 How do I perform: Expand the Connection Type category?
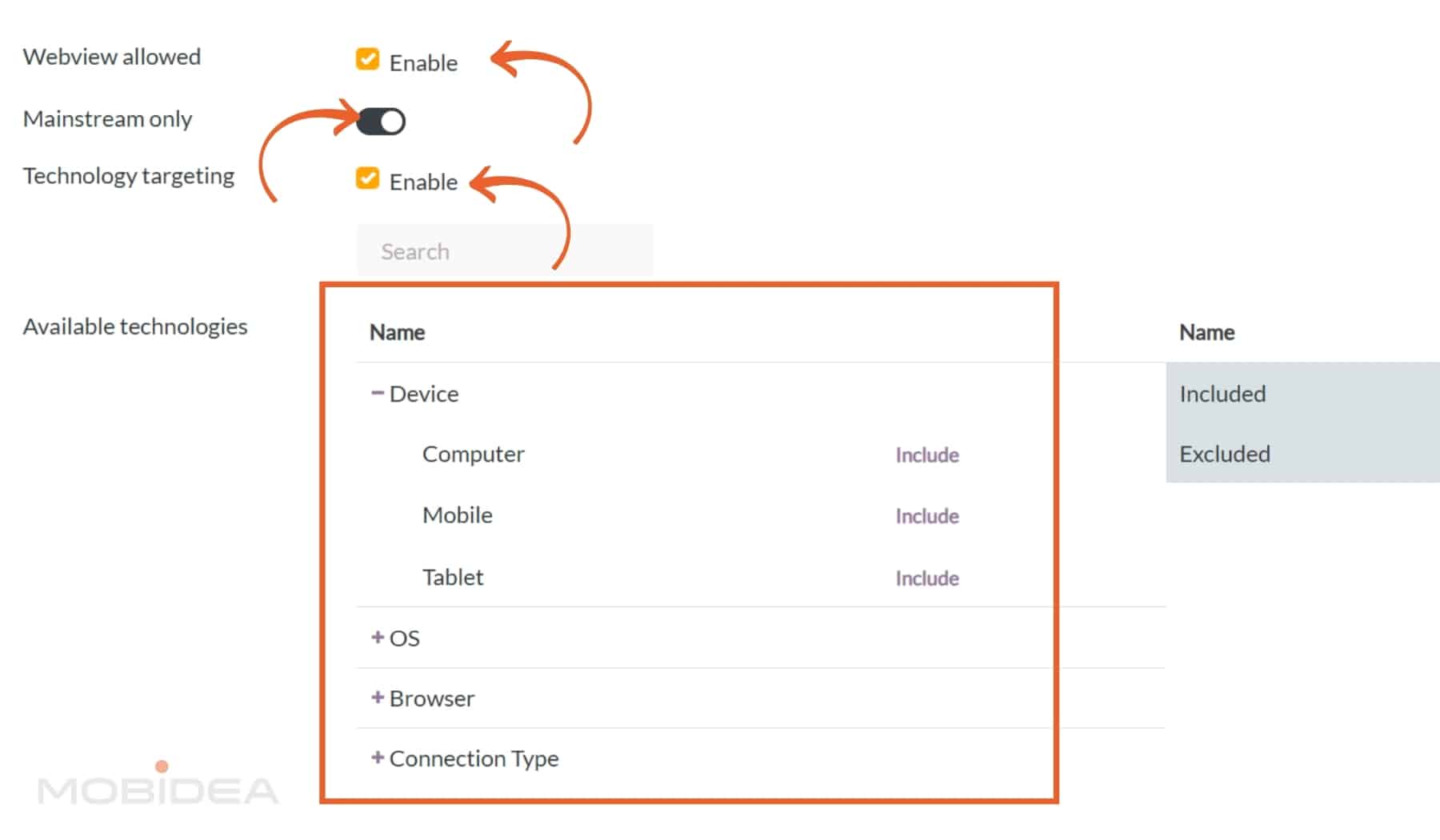(378, 758)
